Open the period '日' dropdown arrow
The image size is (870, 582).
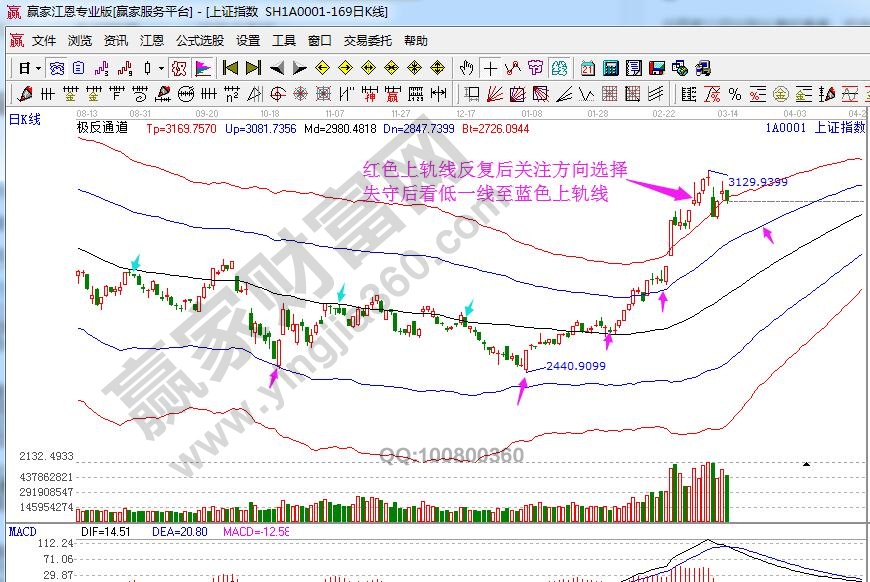point(38,68)
